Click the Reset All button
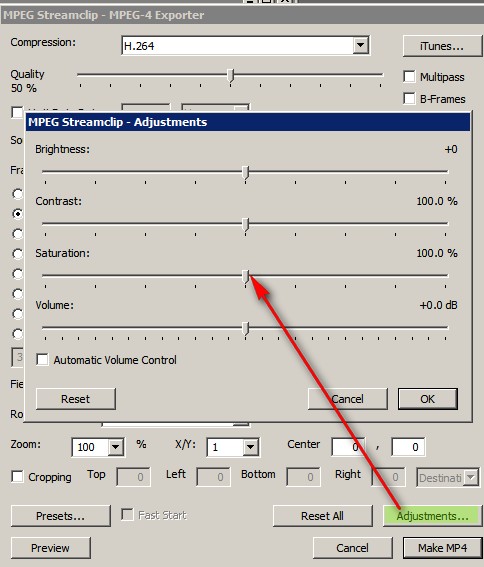The image size is (484, 567). point(322,516)
